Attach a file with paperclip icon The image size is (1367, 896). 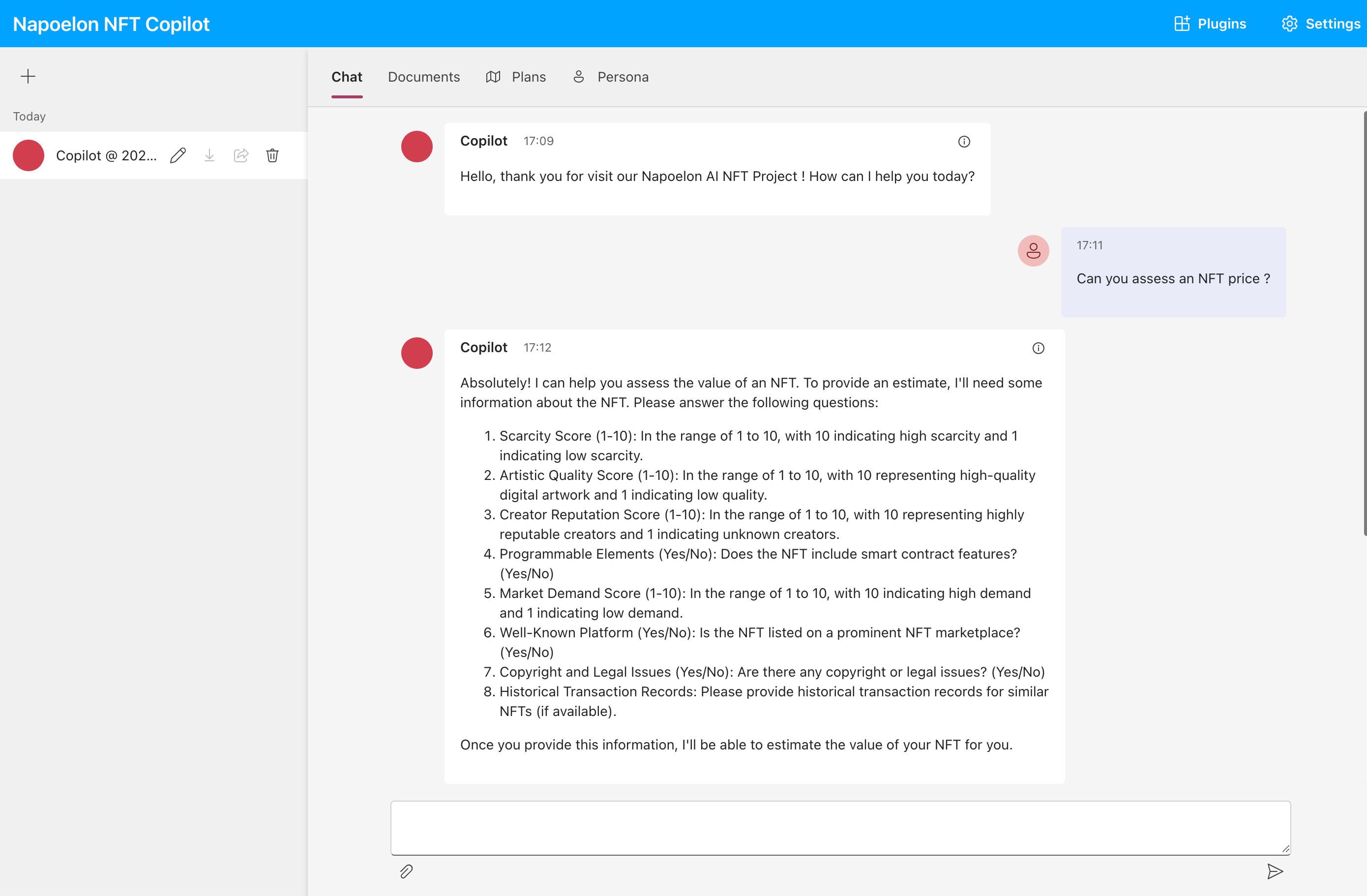[406, 871]
